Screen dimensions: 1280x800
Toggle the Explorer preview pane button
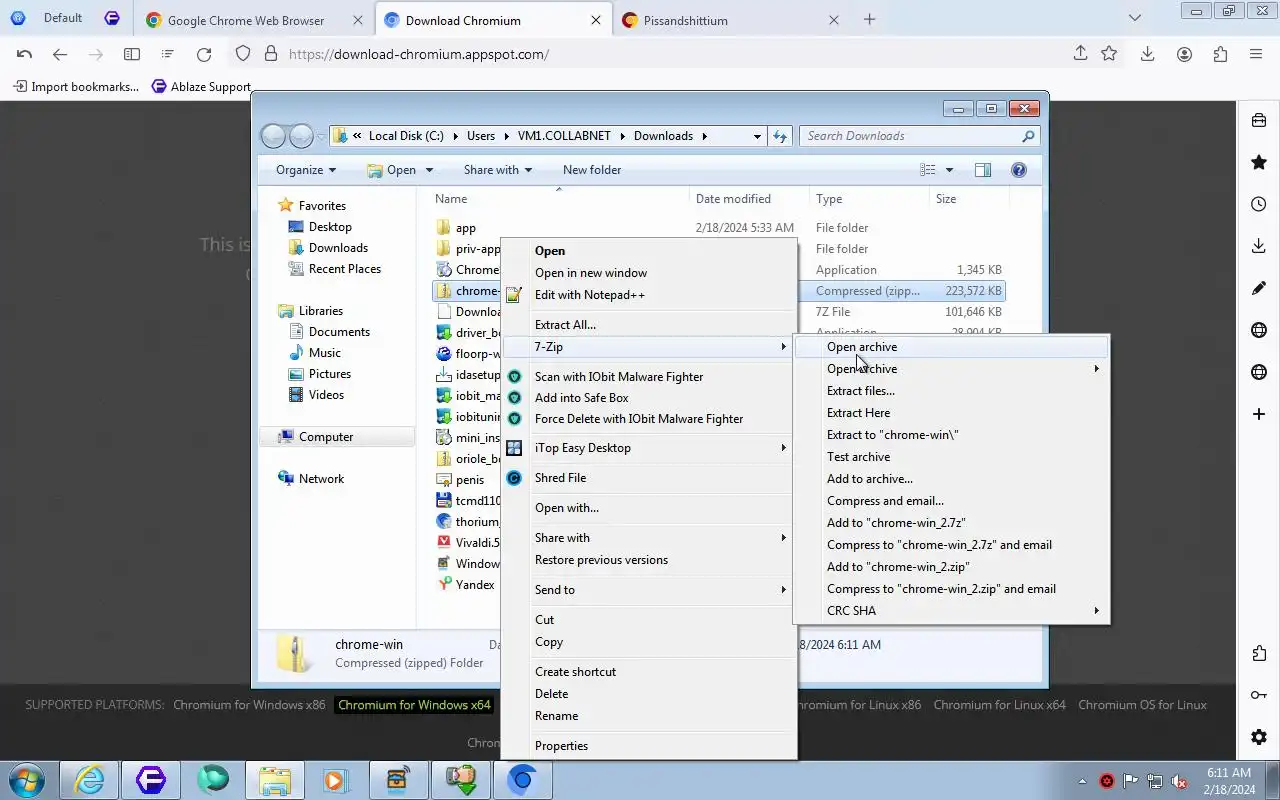(x=983, y=170)
